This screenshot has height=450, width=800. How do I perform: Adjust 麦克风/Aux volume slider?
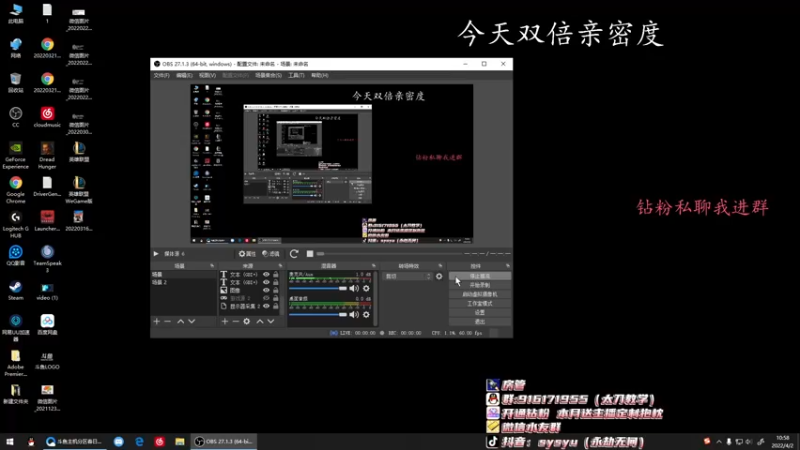[x=318, y=288]
